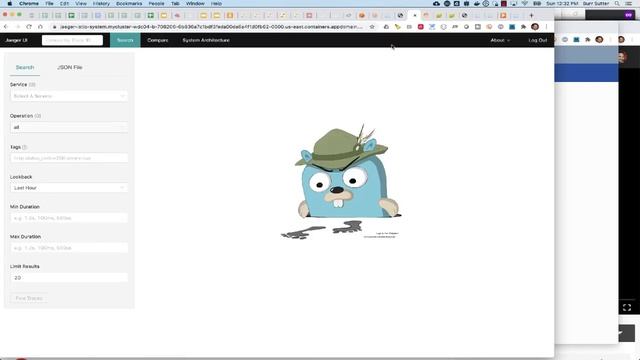Open Chrome's three-dot menu

click(546, 27)
